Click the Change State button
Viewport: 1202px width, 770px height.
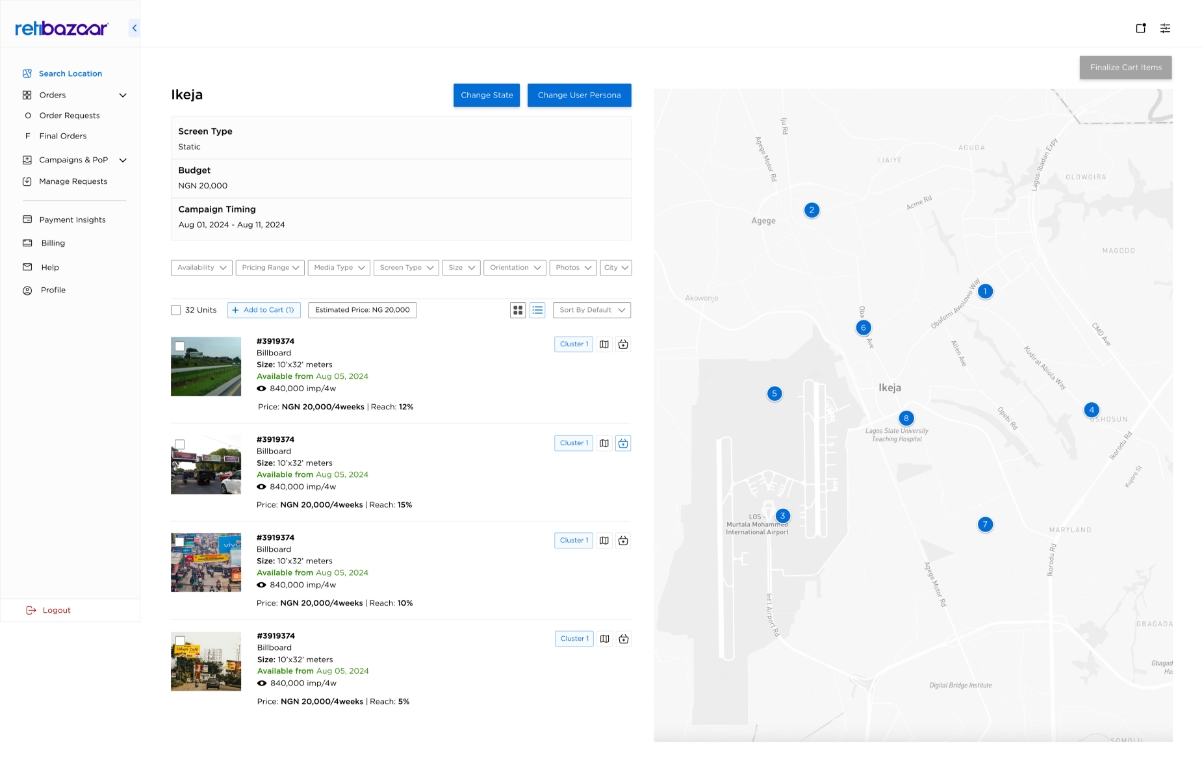coord(487,95)
